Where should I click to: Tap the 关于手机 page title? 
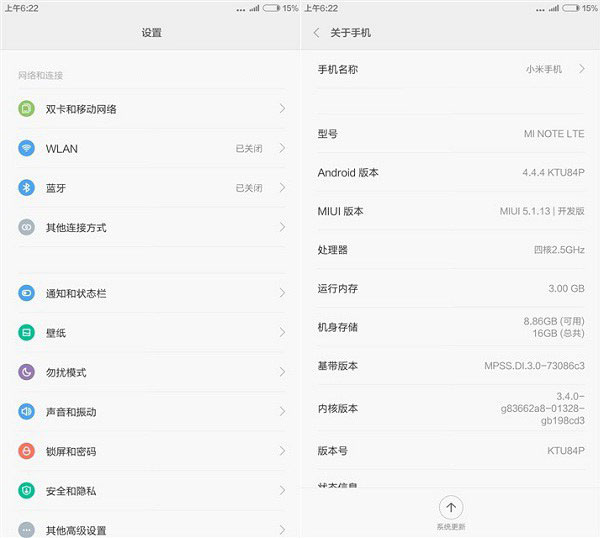click(350, 33)
